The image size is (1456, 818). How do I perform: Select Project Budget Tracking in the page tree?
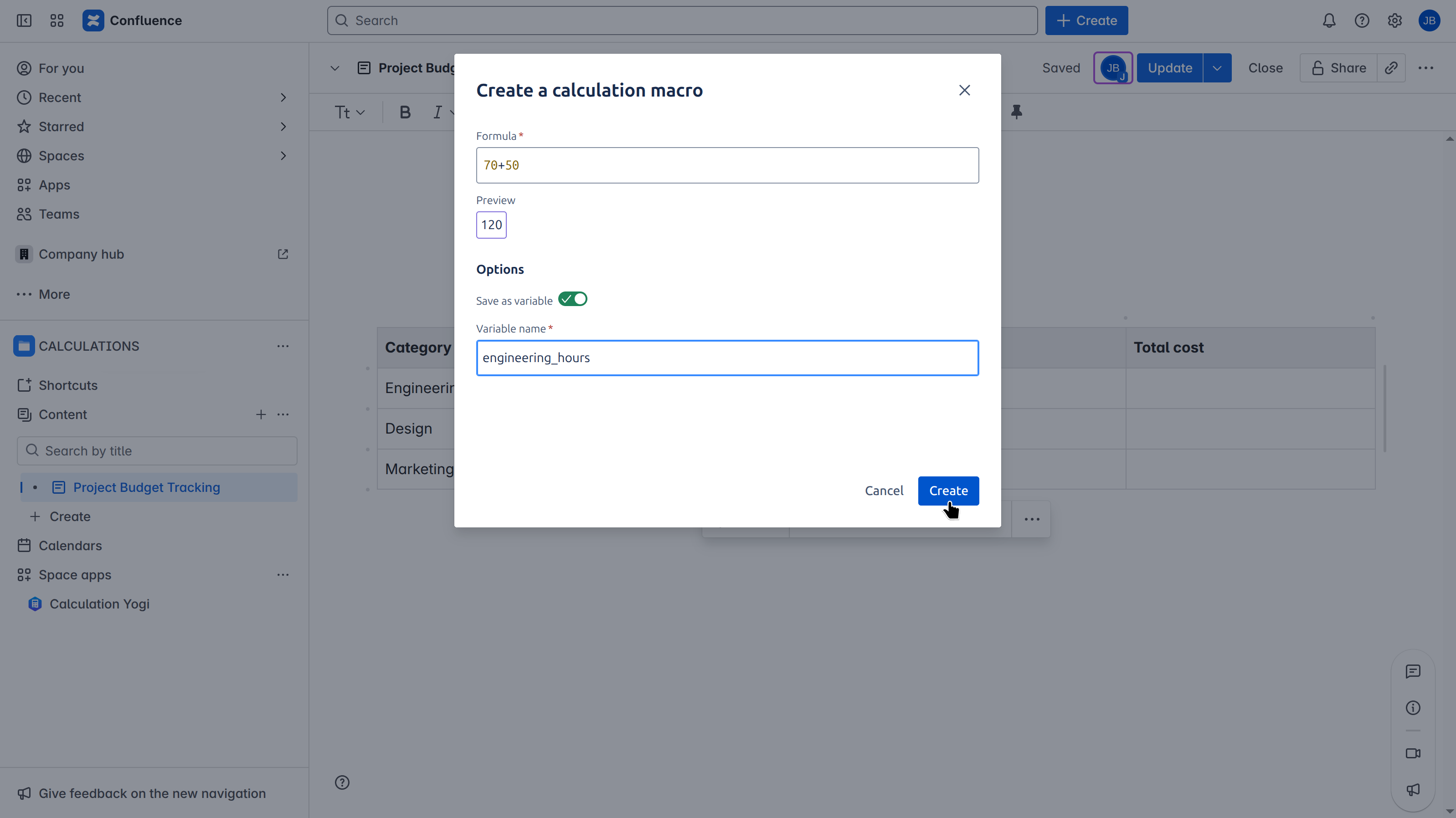point(146,487)
